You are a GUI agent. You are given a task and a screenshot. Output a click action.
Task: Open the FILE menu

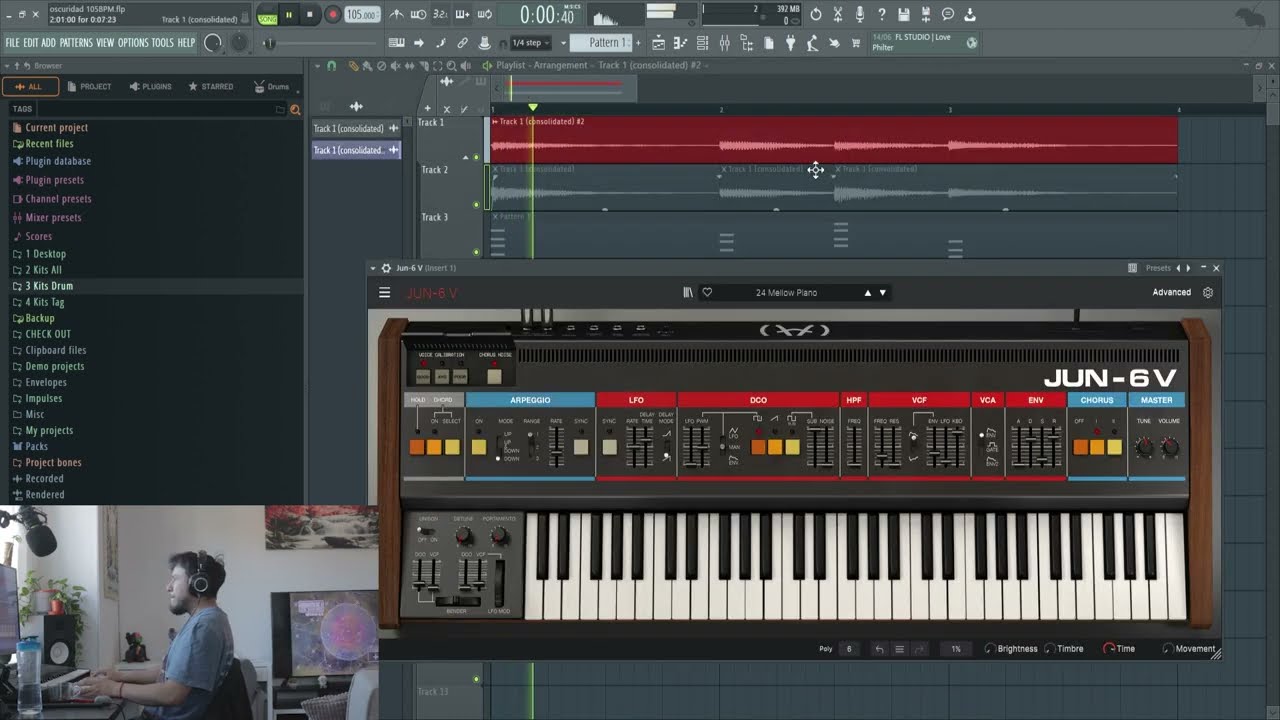tap(12, 43)
